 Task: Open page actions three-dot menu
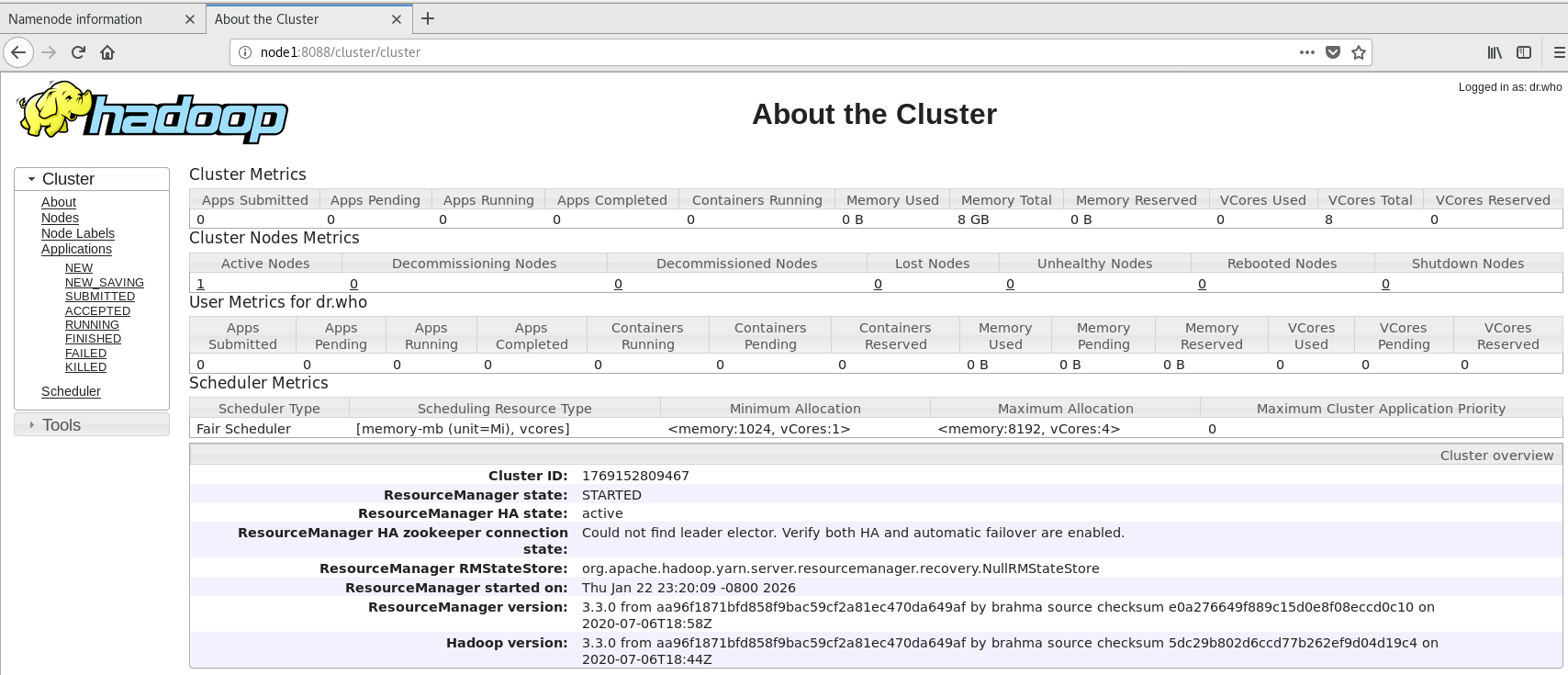[x=1307, y=52]
